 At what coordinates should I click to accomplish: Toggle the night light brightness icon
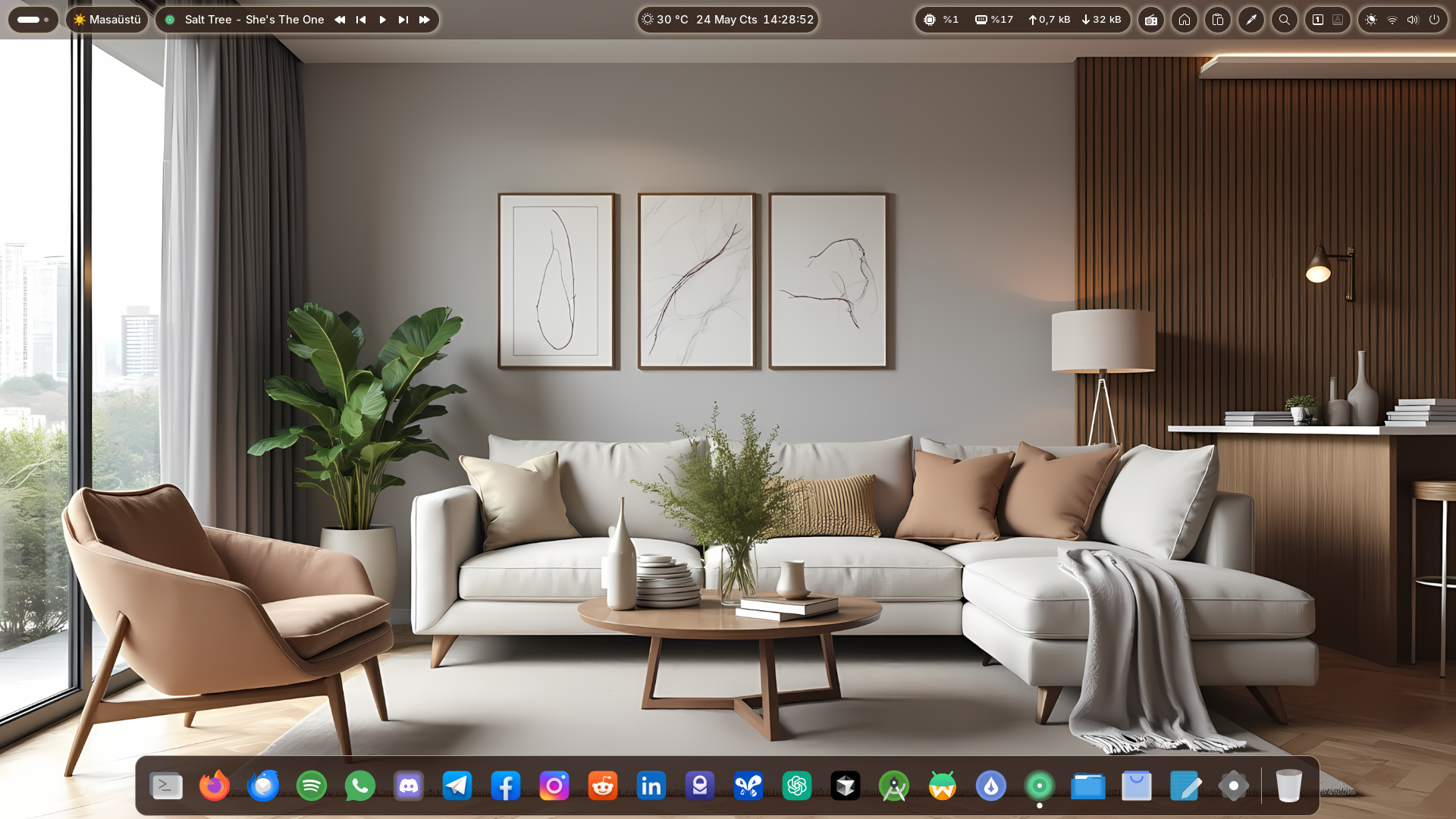1370,20
